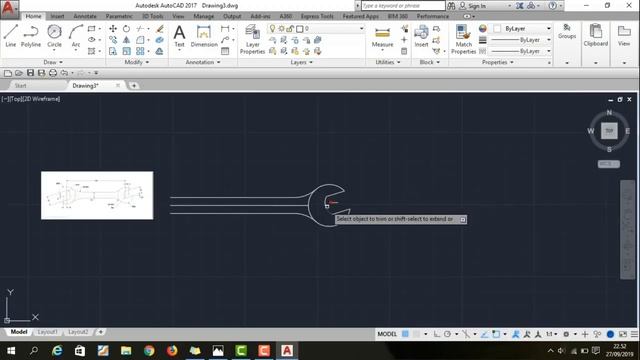The width and height of the screenshot is (640, 360).
Task: Click the AutoCAD application menu button
Action: coord(9,9)
